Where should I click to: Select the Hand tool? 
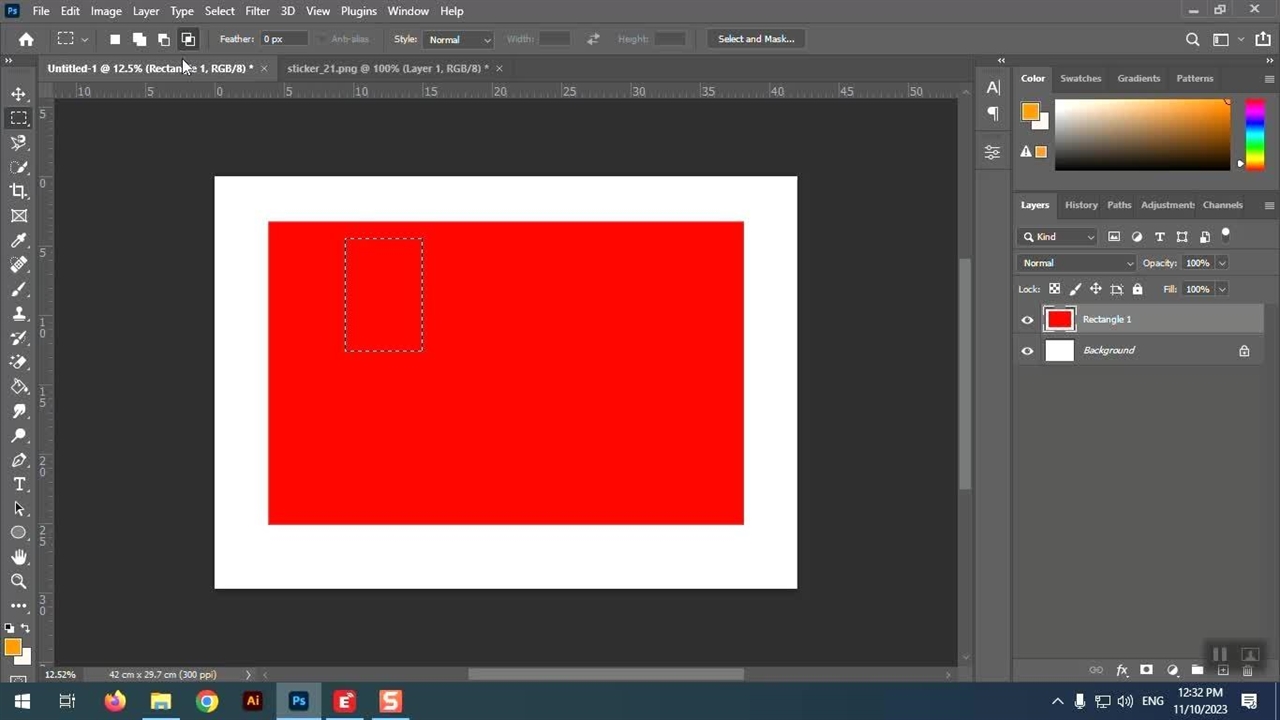click(x=18, y=557)
